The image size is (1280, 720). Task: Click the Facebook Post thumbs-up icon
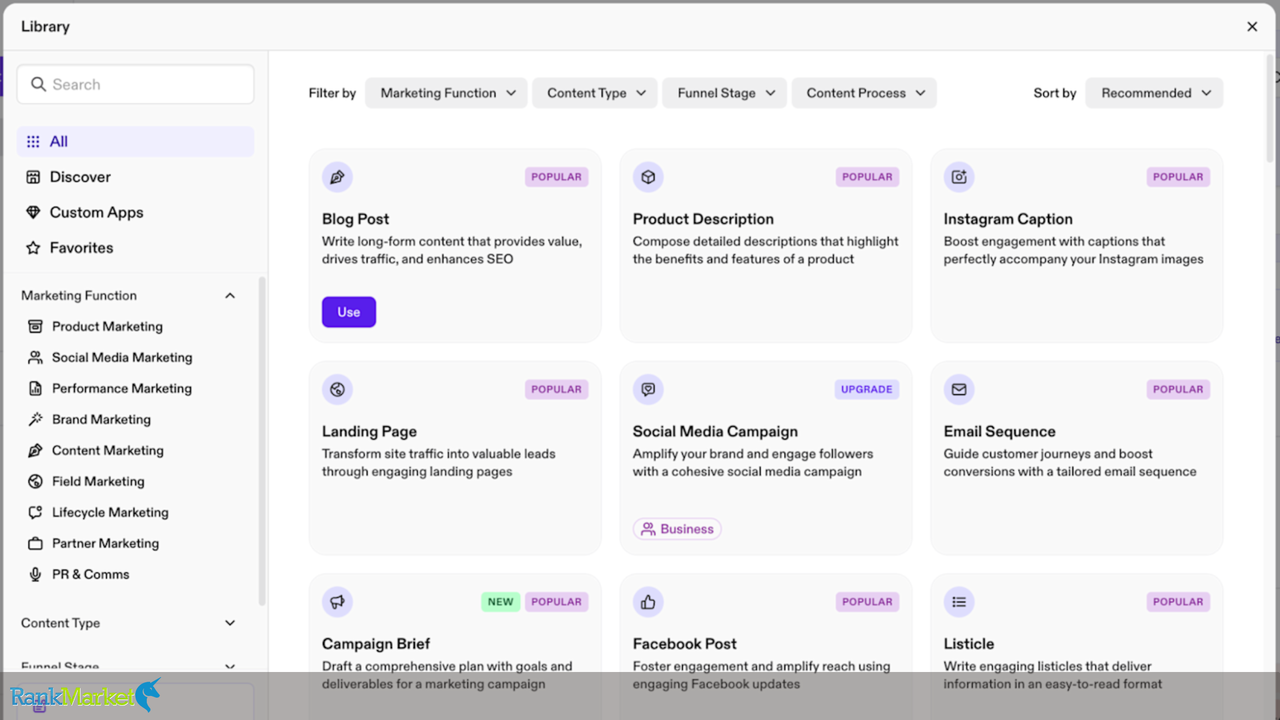coord(648,602)
